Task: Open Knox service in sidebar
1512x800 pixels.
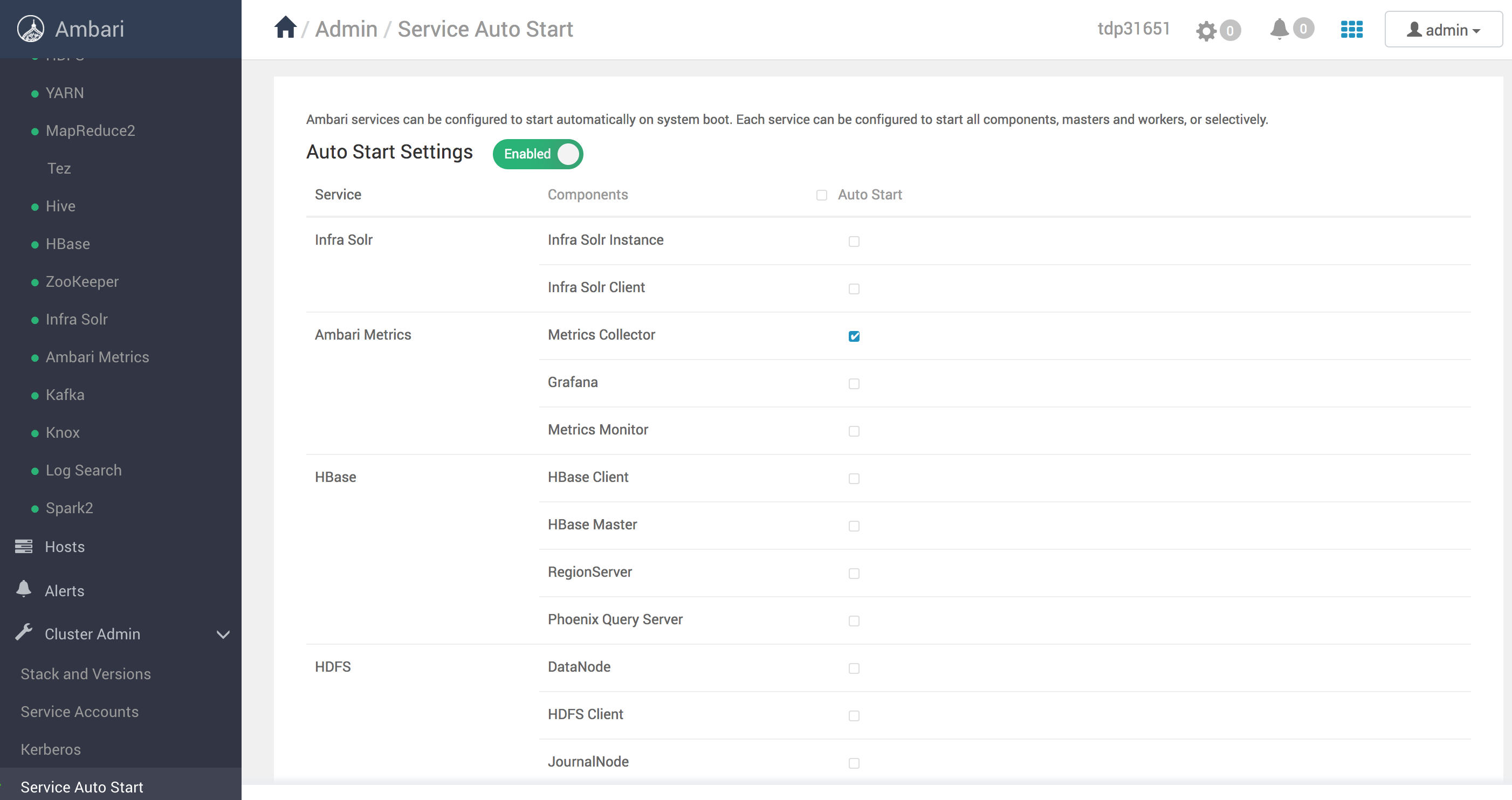Action: tap(63, 432)
